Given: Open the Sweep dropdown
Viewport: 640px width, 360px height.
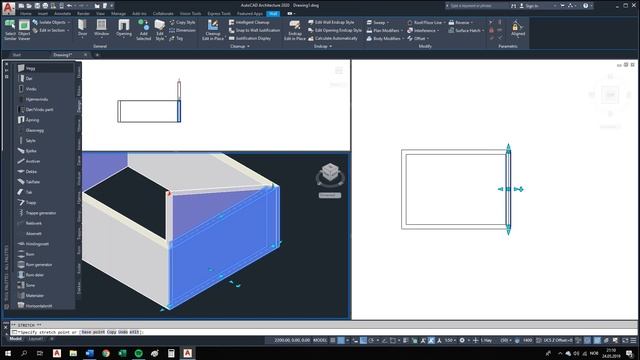Looking at the screenshot, I should point(378,22).
